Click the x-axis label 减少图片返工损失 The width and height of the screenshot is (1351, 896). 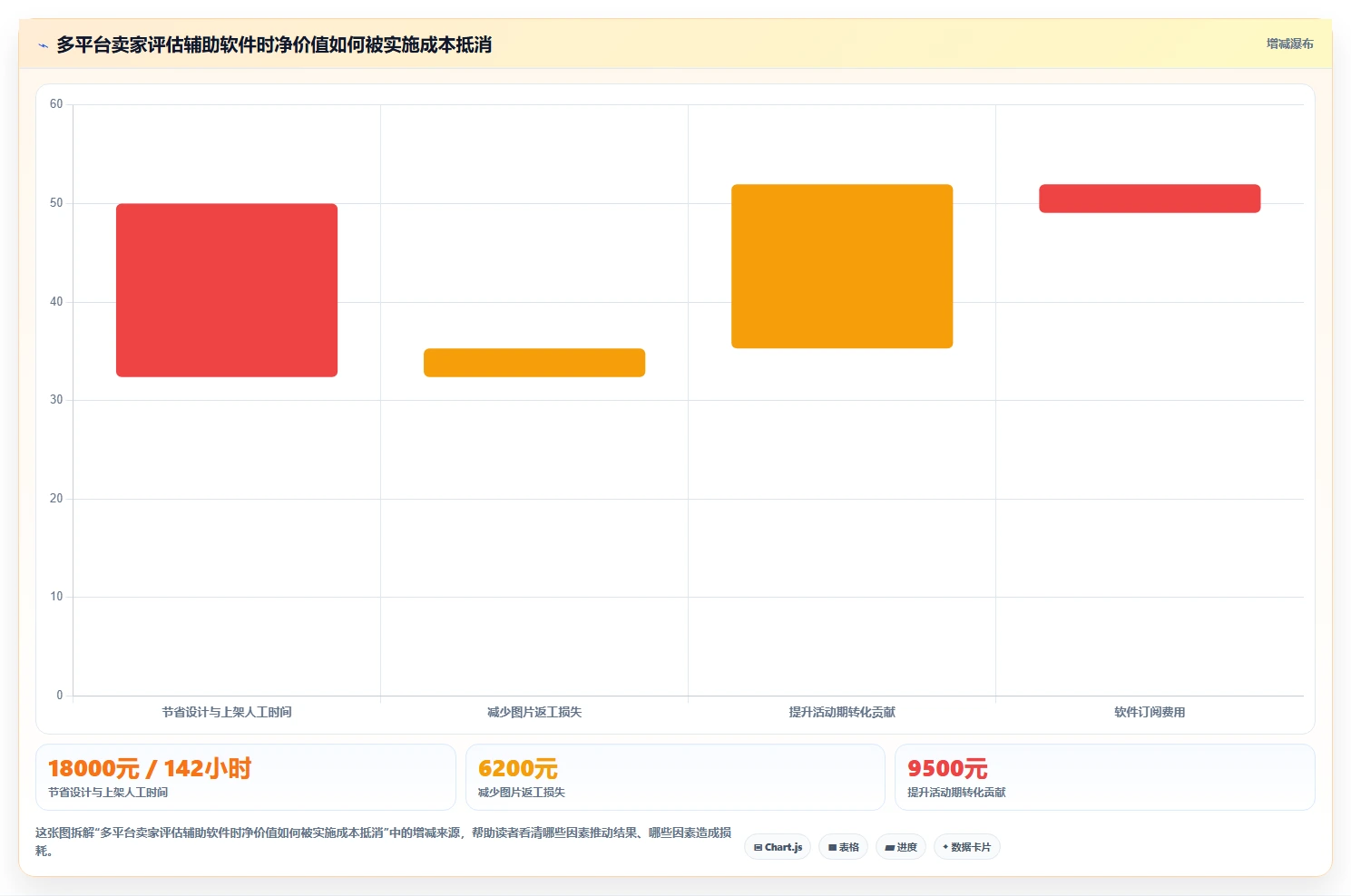[x=534, y=712]
